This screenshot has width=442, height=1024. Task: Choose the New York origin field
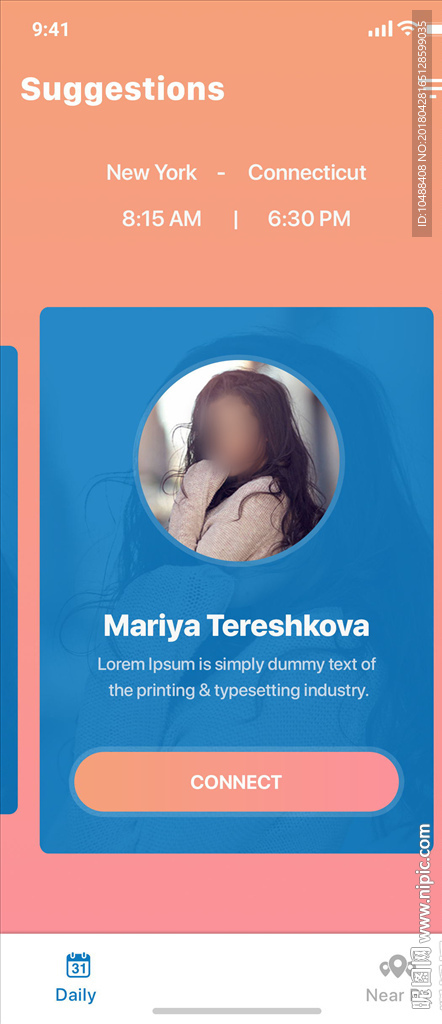tap(151, 172)
